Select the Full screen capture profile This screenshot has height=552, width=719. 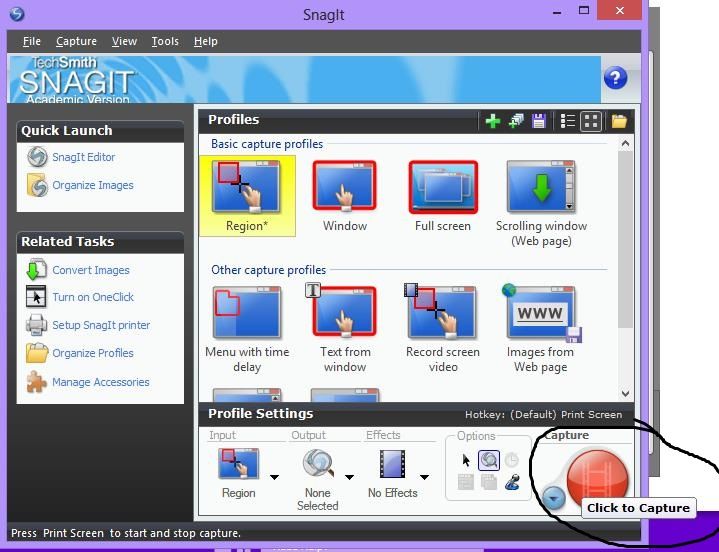tap(443, 196)
